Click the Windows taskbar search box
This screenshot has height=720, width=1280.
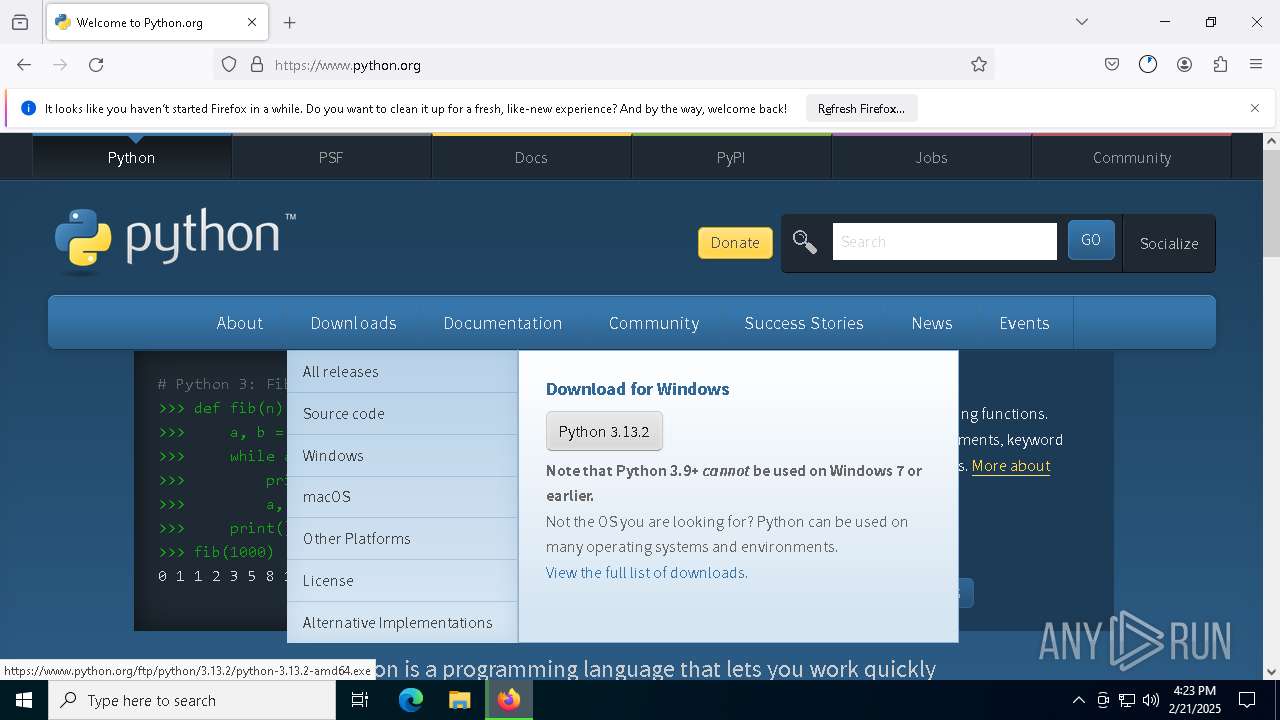192,700
